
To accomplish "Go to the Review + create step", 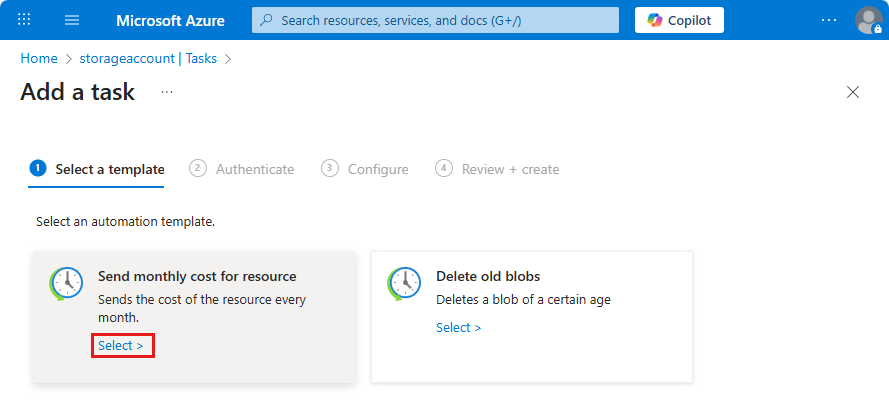I will [497, 169].
